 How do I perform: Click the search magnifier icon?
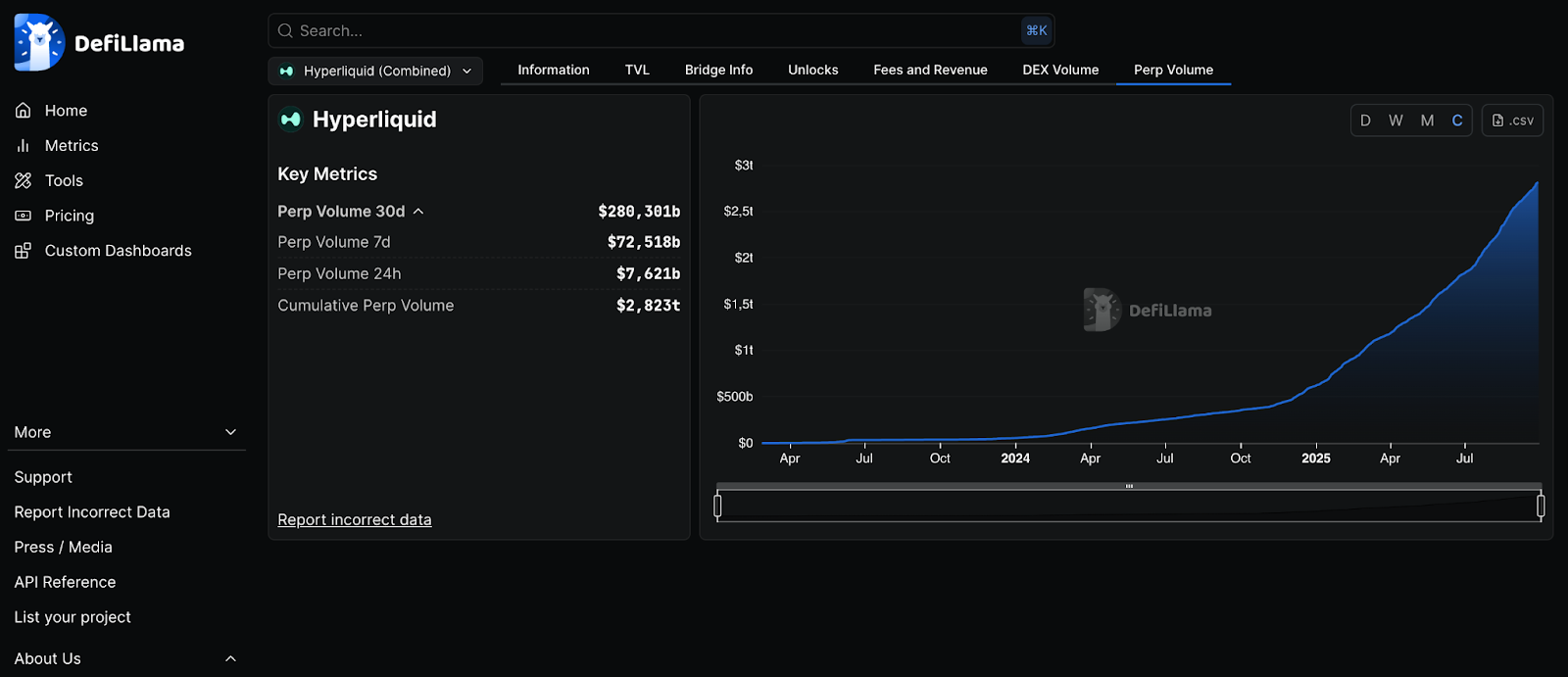point(285,31)
